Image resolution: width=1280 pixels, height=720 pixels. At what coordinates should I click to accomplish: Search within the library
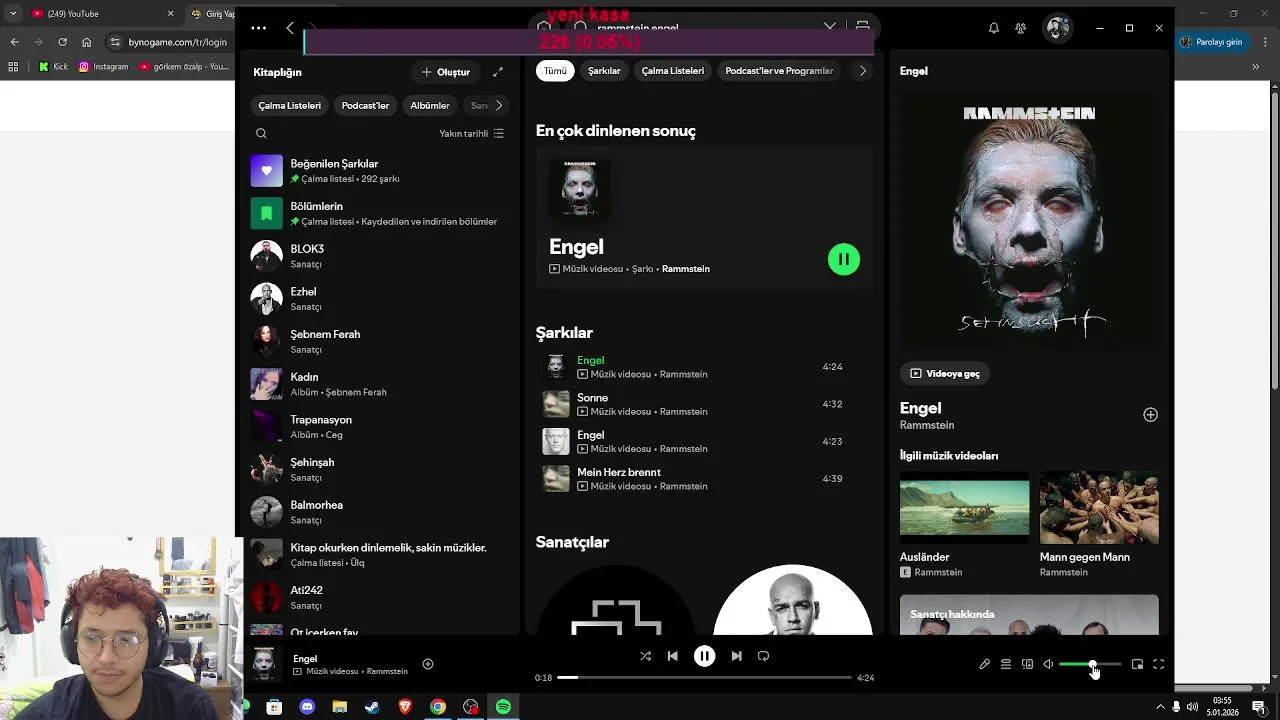pyautogui.click(x=261, y=133)
